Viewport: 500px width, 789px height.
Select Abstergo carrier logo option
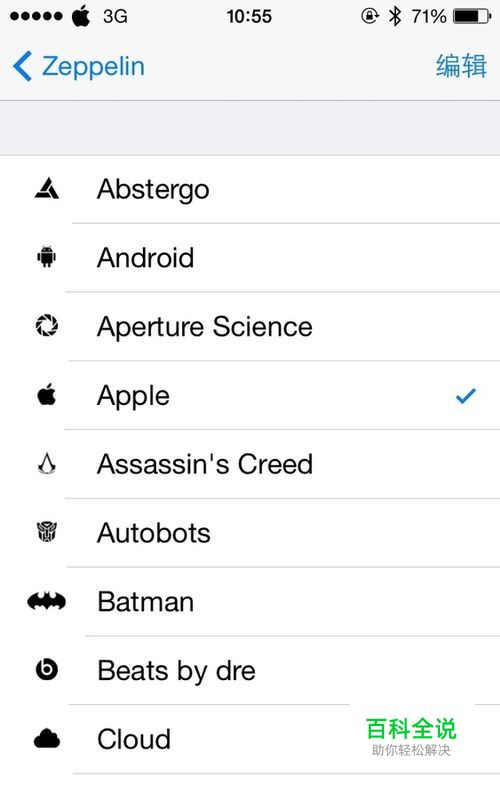tap(250, 189)
